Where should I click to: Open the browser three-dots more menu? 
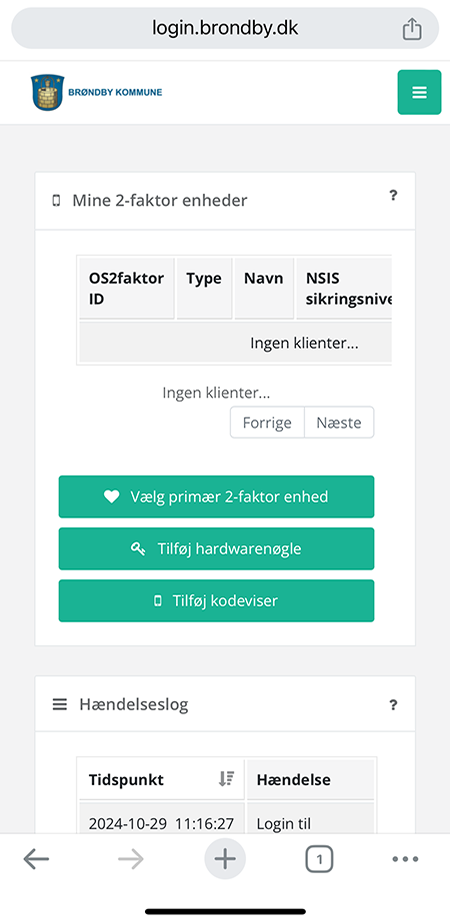[x=405, y=859]
